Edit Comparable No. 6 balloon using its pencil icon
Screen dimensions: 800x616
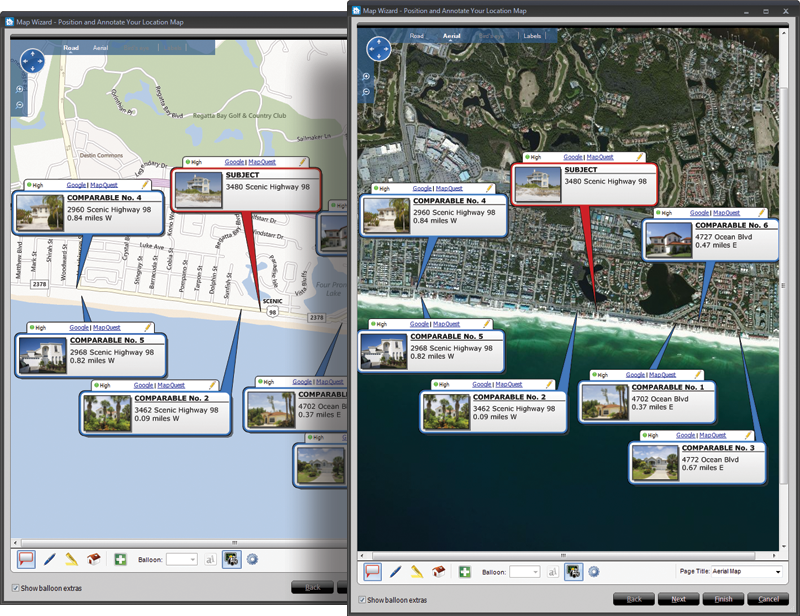pos(762,213)
